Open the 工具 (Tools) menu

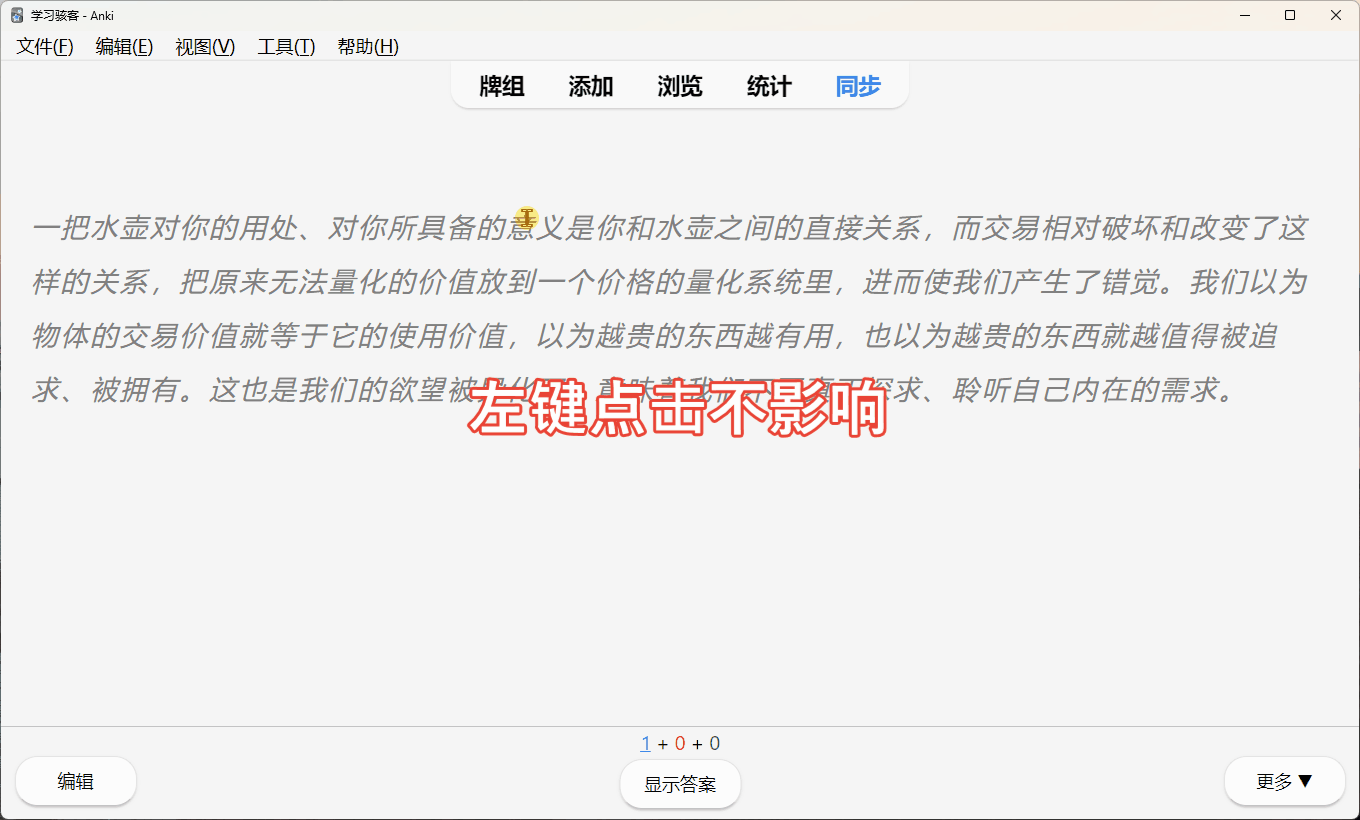tap(286, 46)
